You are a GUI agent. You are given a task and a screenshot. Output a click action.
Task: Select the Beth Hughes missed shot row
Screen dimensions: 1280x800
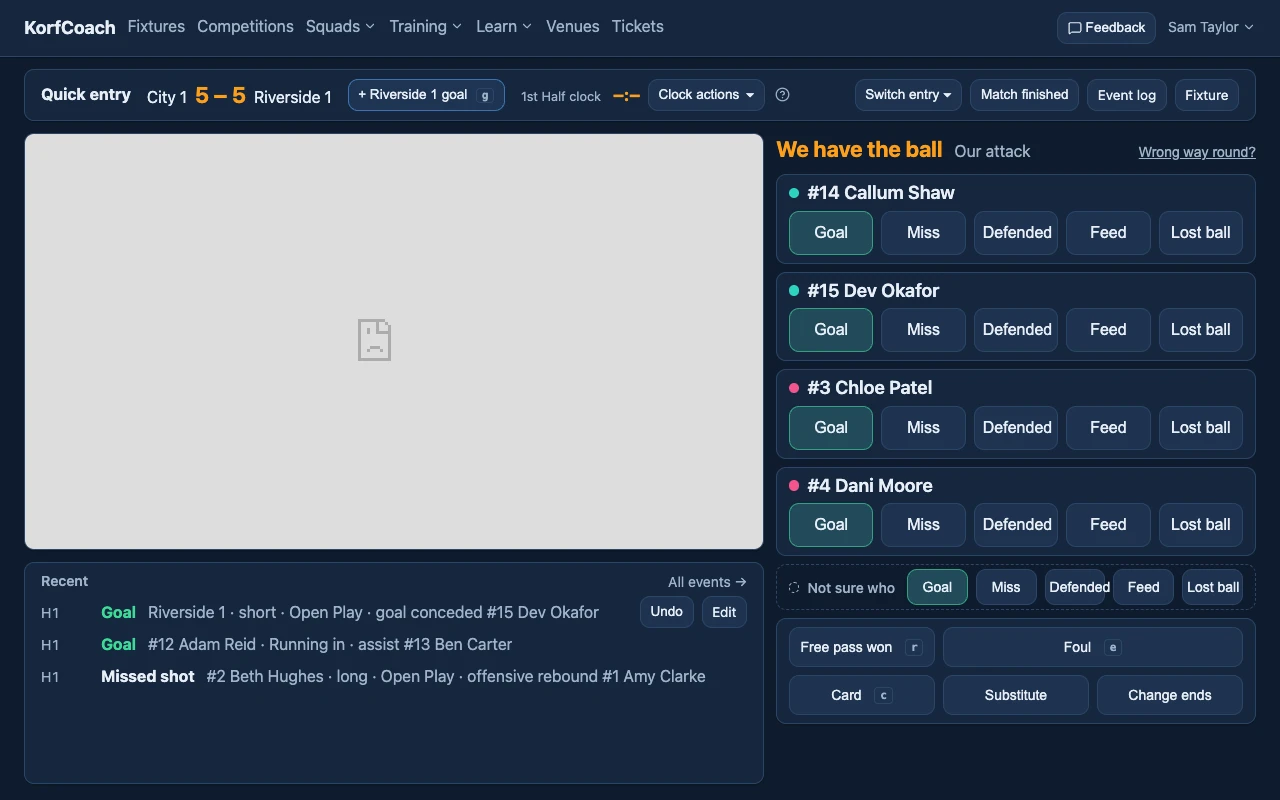pyautogui.click(x=394, y=677)
